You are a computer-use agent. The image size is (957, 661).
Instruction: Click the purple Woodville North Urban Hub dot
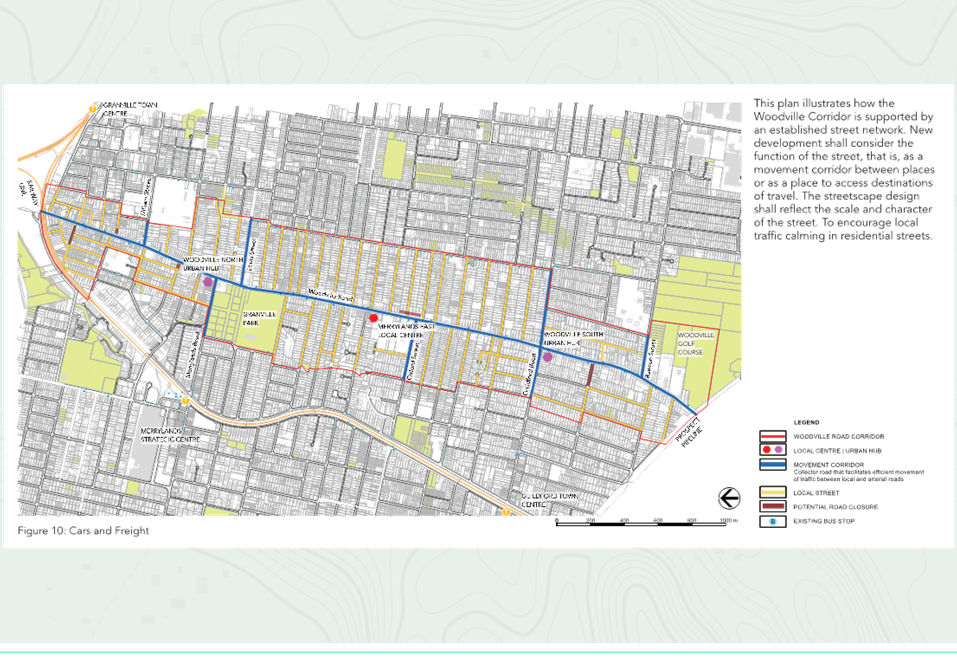point(209,282)
